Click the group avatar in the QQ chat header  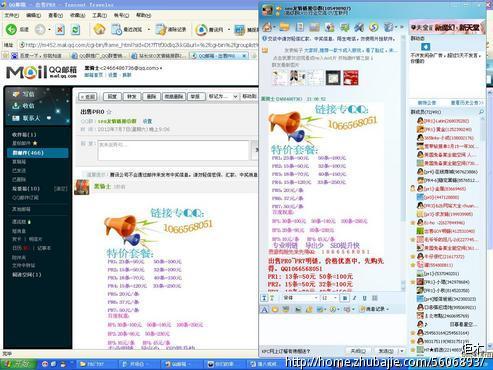(x=268, y=10)
